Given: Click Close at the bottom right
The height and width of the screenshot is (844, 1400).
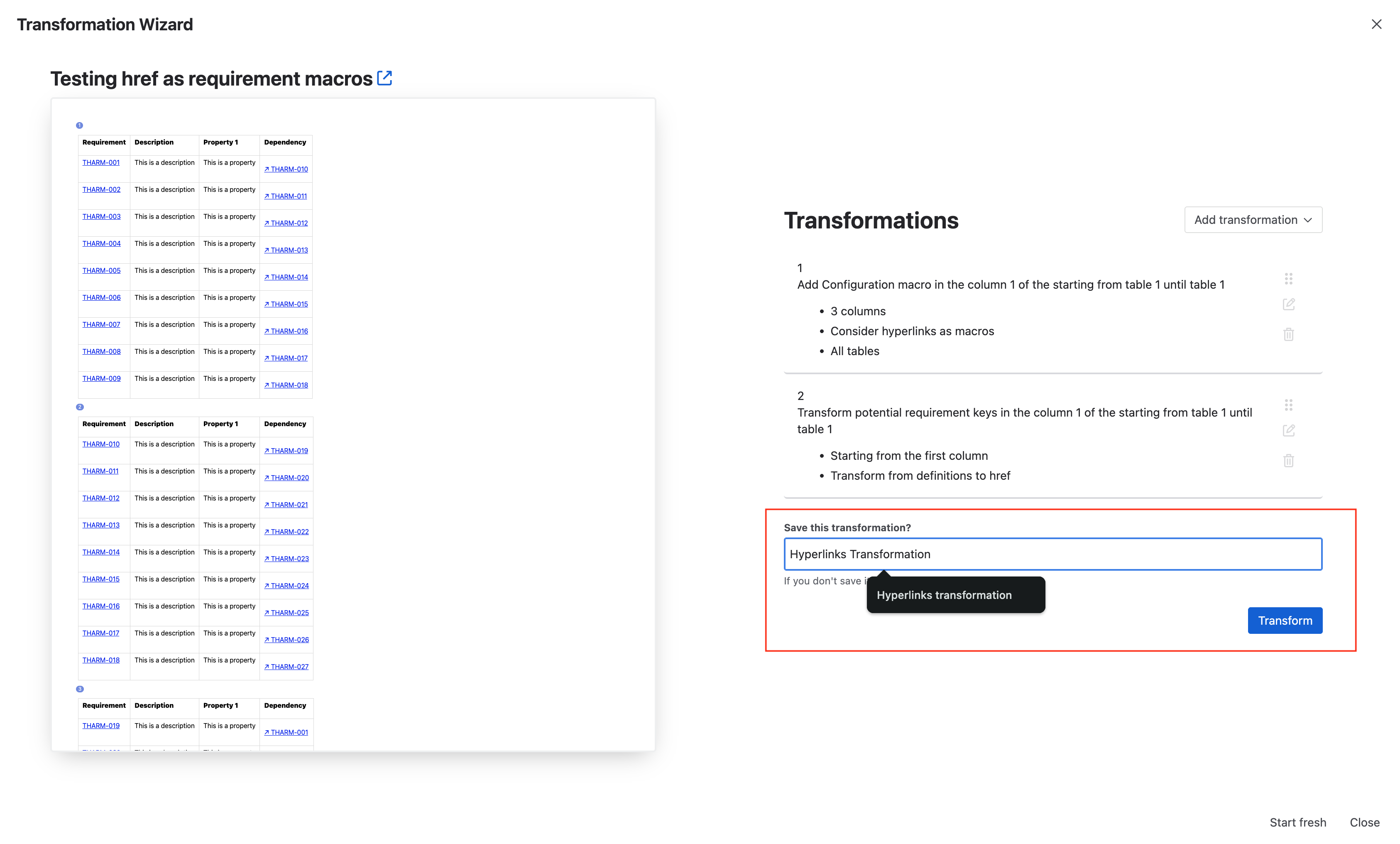Looking at the screenshot, I should click(x=1364, y=822).
